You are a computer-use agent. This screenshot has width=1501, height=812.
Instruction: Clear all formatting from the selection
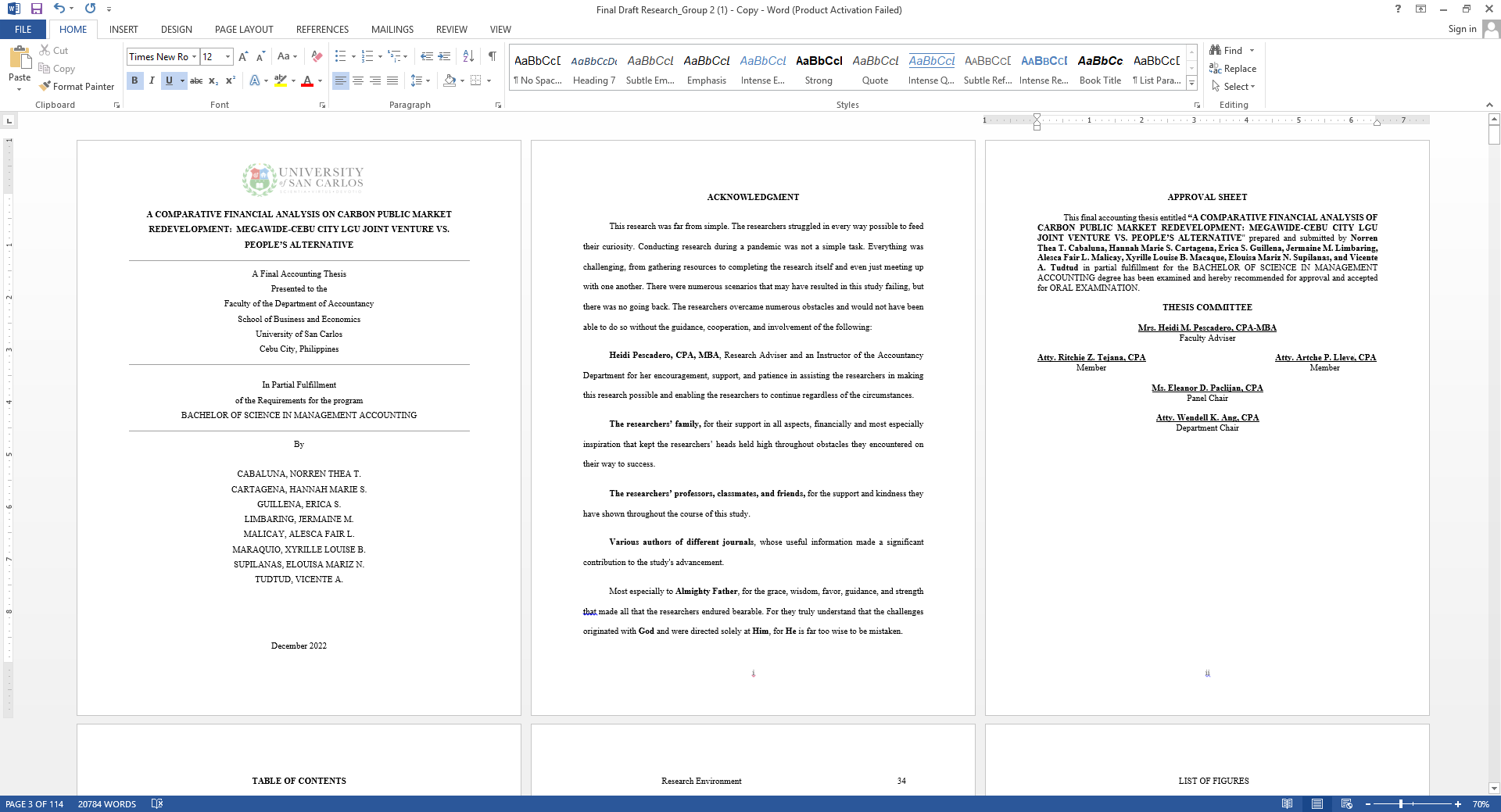tap(317, 56)
